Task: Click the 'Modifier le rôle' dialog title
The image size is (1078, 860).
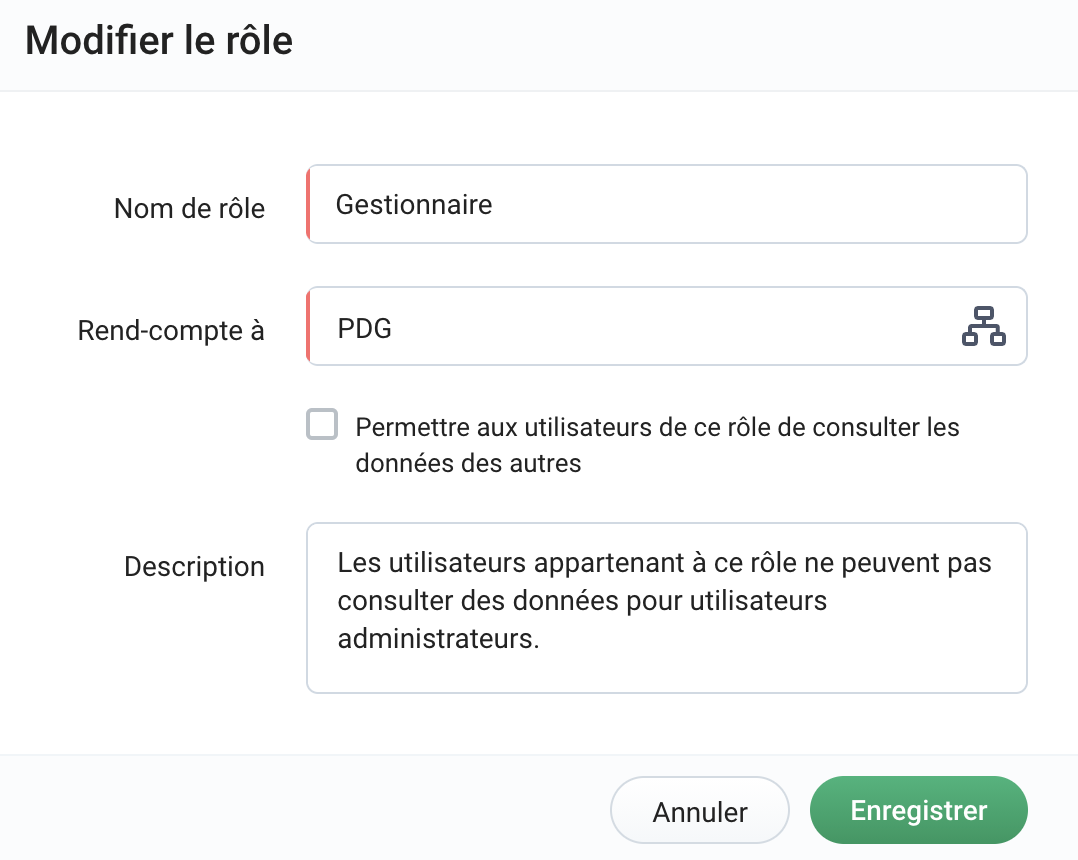Action: [159, 42]
